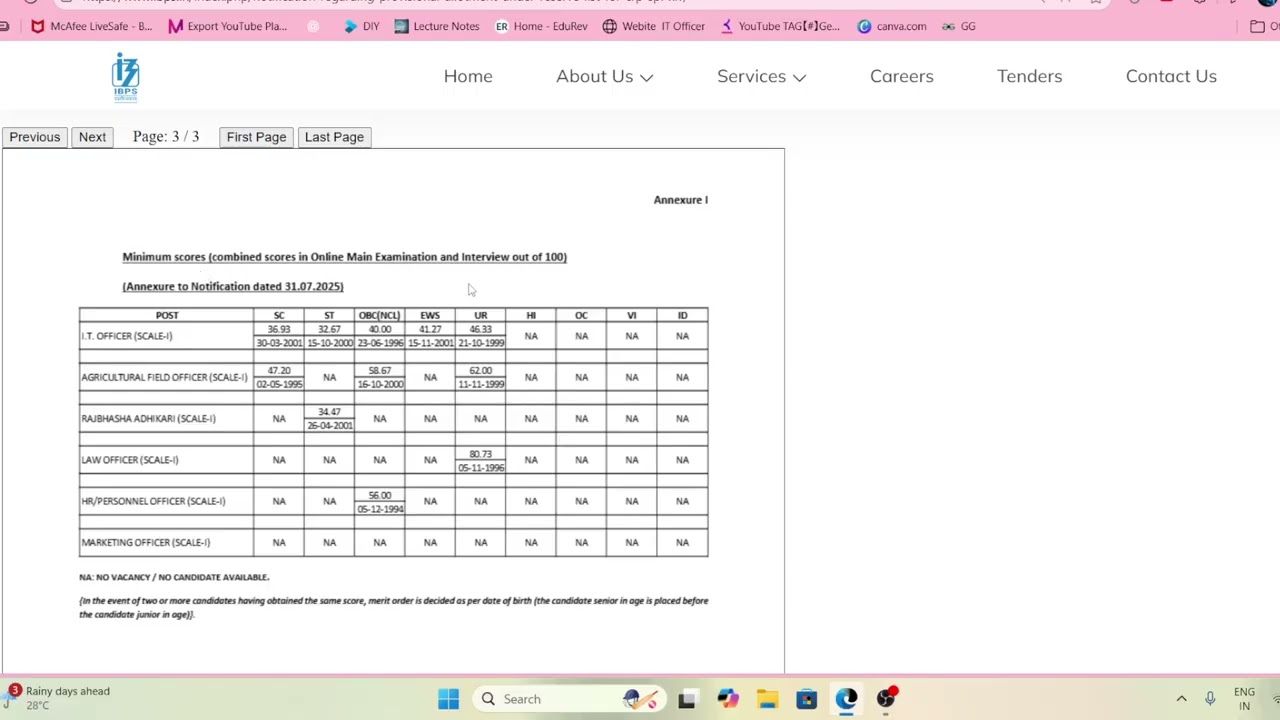1280x720 pixels.
Task: Click the NA: NO VACANCY note
Action: click(174, 577)
